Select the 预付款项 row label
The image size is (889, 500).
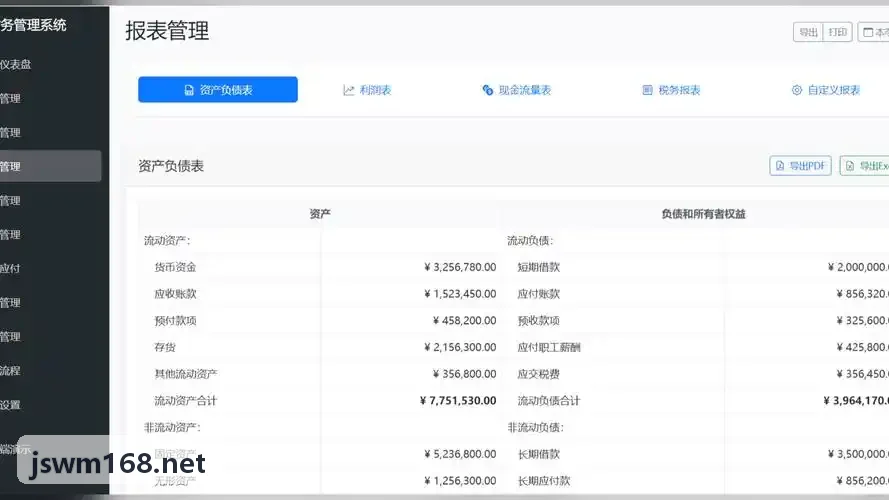point(175,320)
